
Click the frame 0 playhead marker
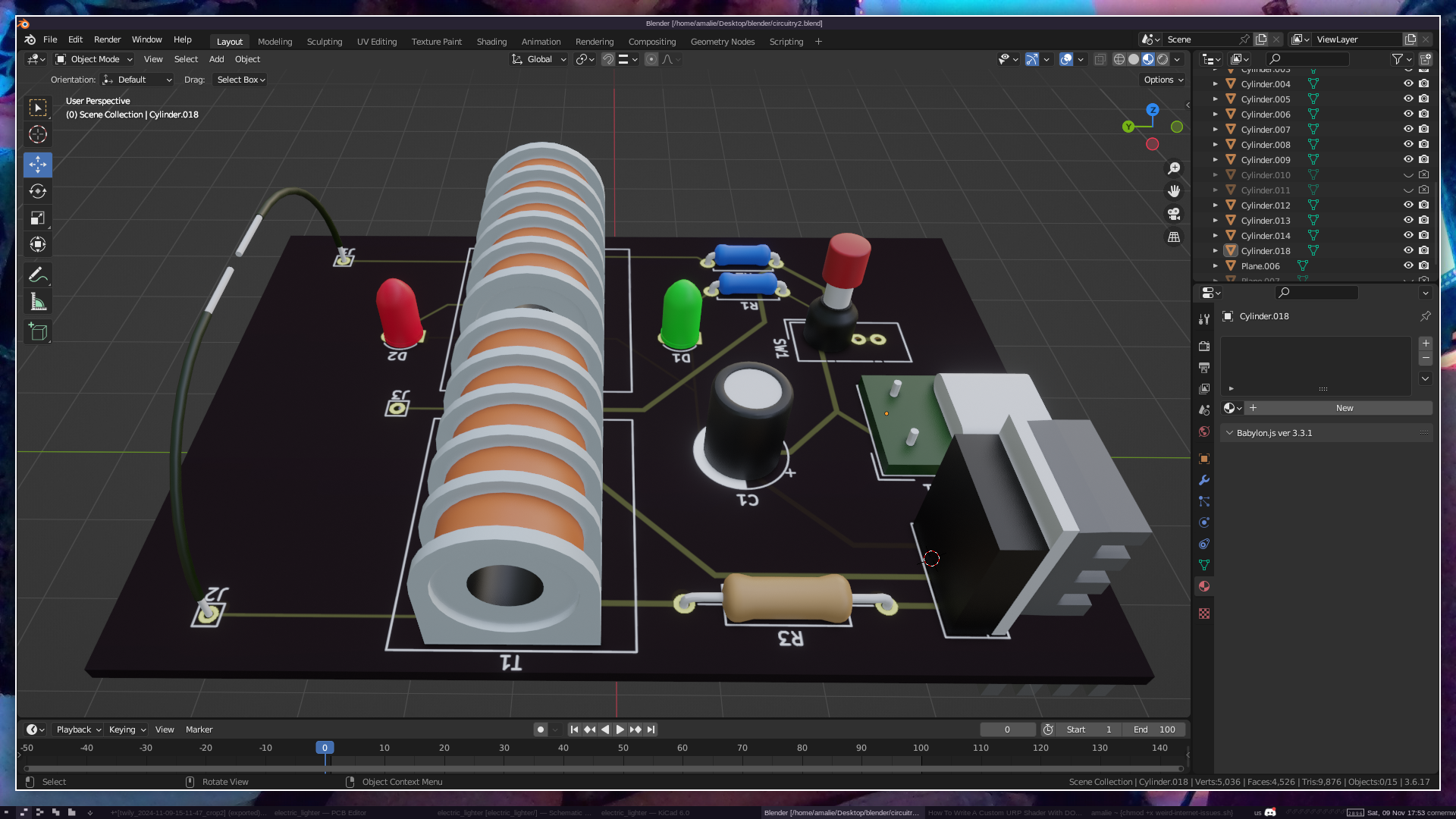pos(325,748)
